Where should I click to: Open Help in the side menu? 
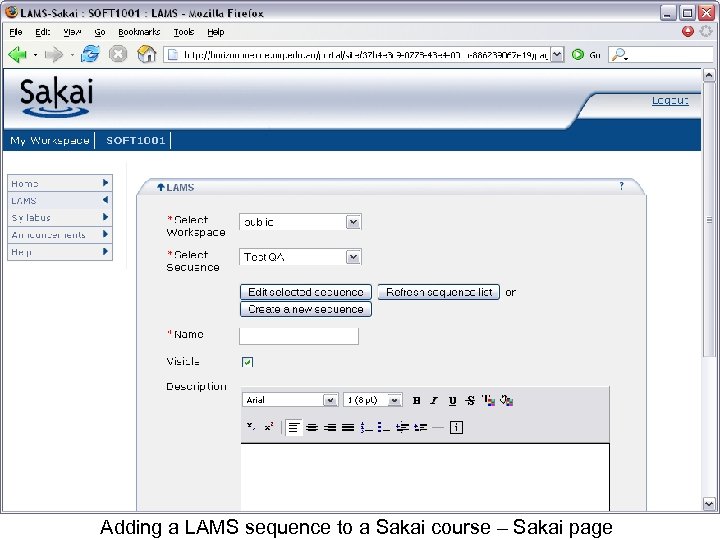60,252
